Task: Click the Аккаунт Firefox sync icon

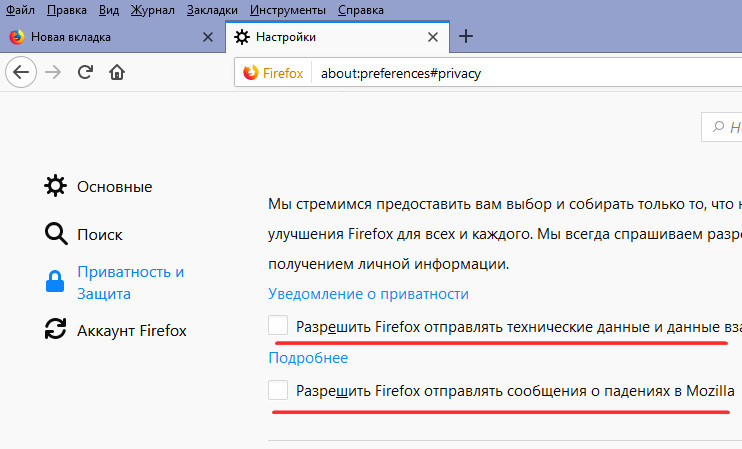Action: [55, 329]
